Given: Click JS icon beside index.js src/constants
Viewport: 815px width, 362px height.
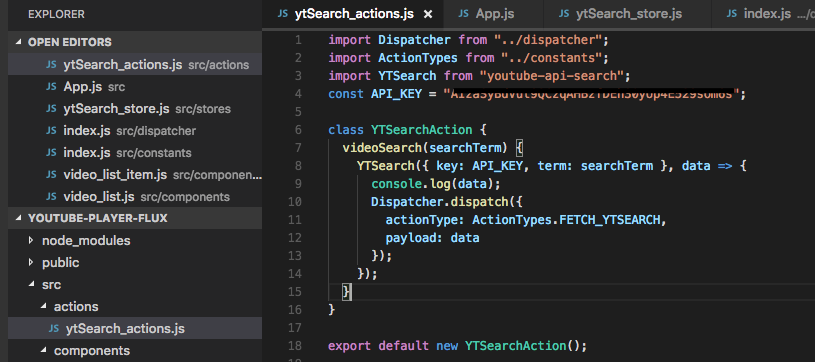Looking at the screenshot, I should [x=51, y=153].
